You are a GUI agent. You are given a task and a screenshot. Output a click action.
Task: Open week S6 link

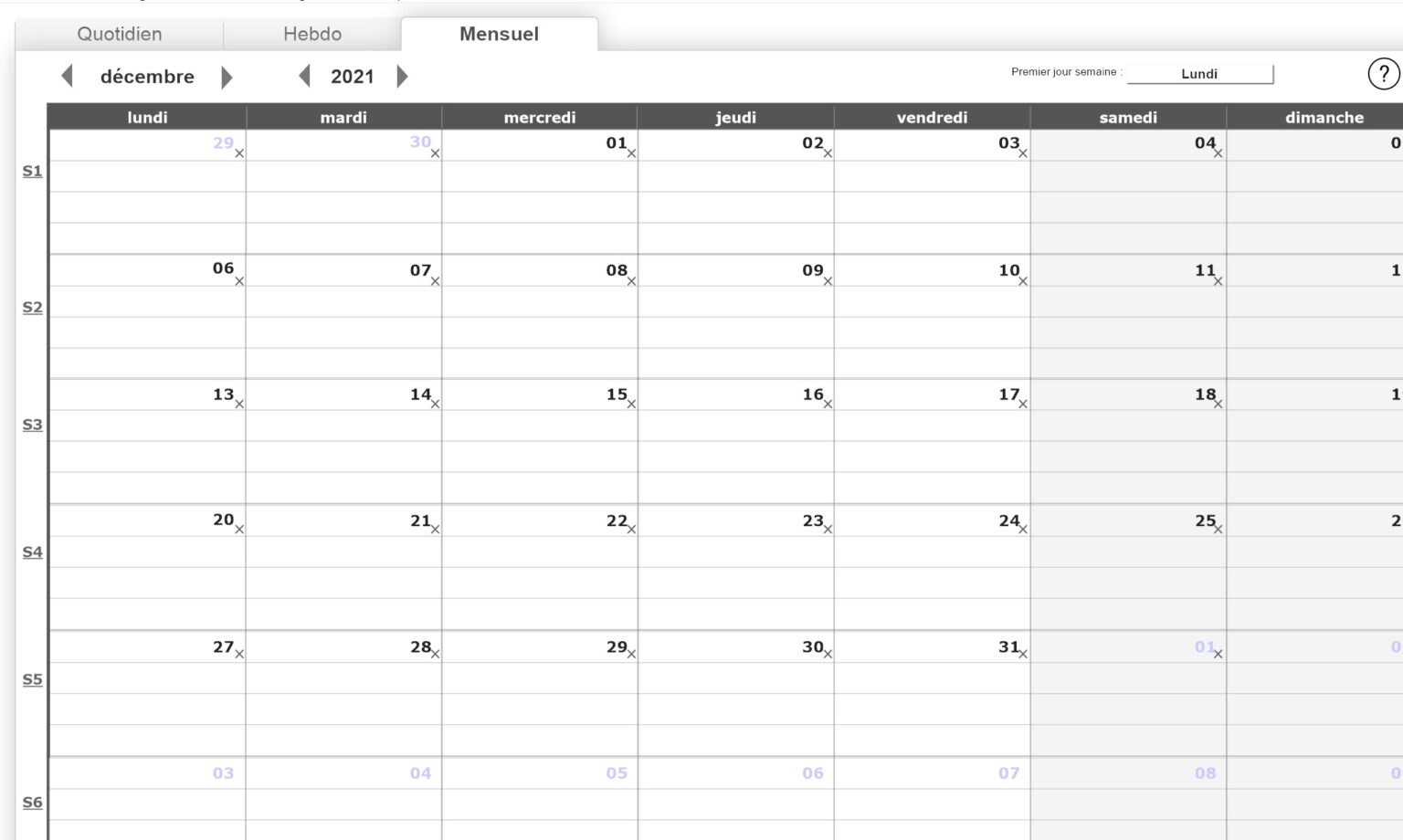tap(32, 803)
